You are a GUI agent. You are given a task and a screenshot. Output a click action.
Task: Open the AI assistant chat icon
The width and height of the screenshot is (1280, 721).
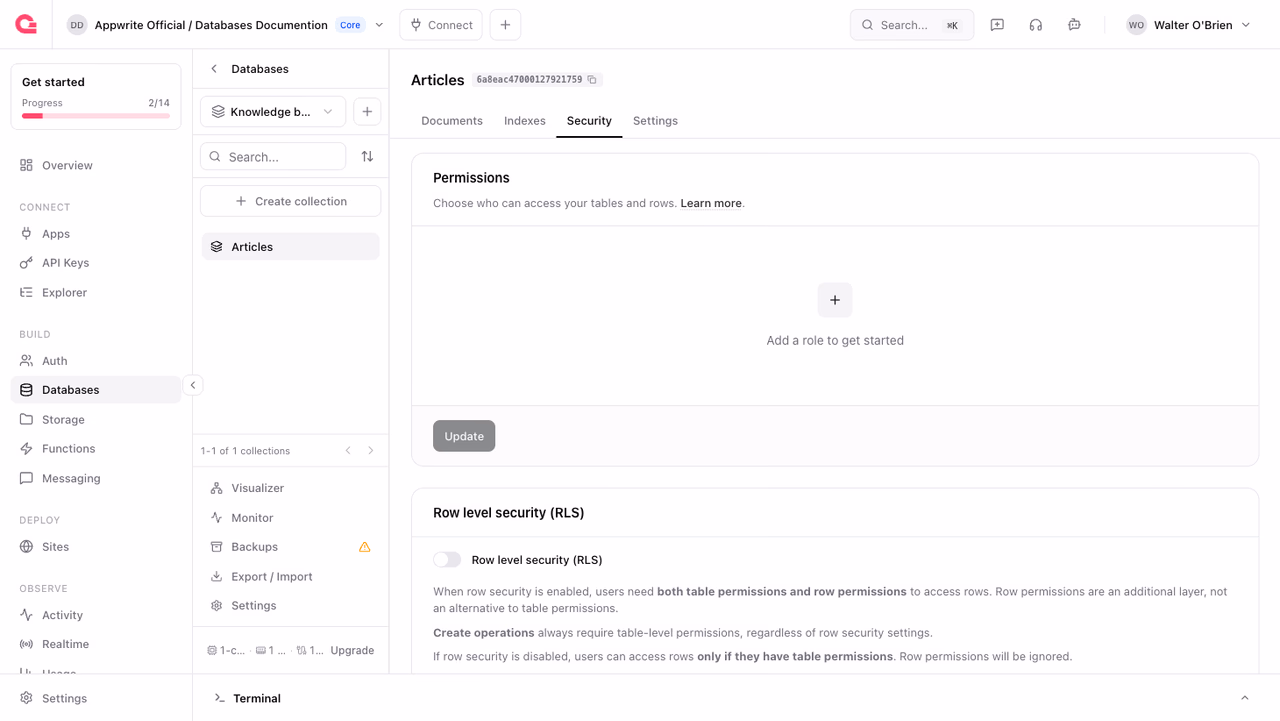pos(1074,25)
